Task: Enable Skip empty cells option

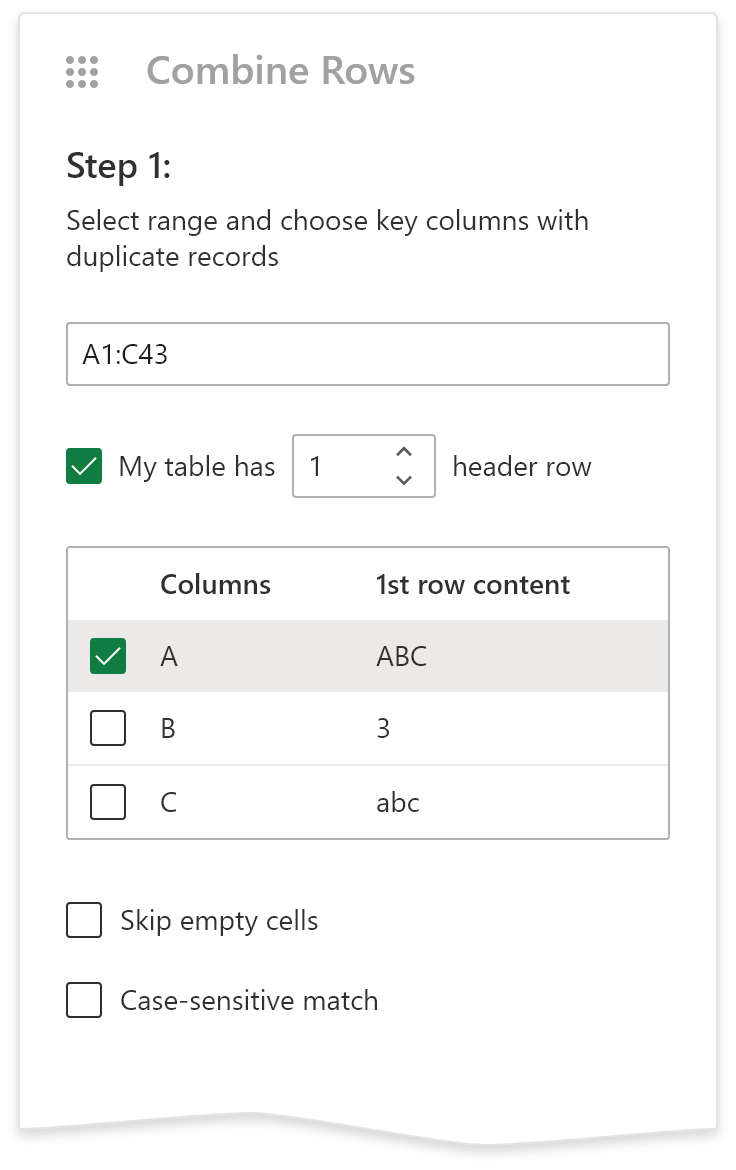Action: pos(83,920)
